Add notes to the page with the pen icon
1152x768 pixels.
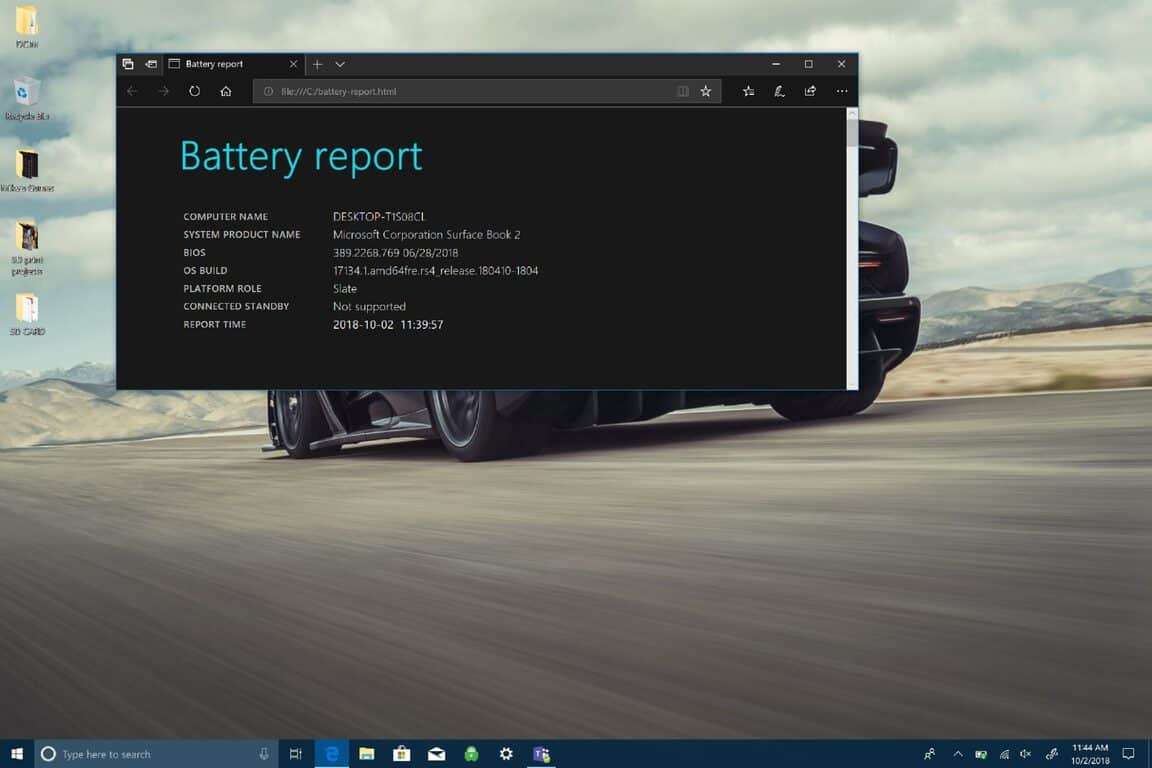point(779,91)
